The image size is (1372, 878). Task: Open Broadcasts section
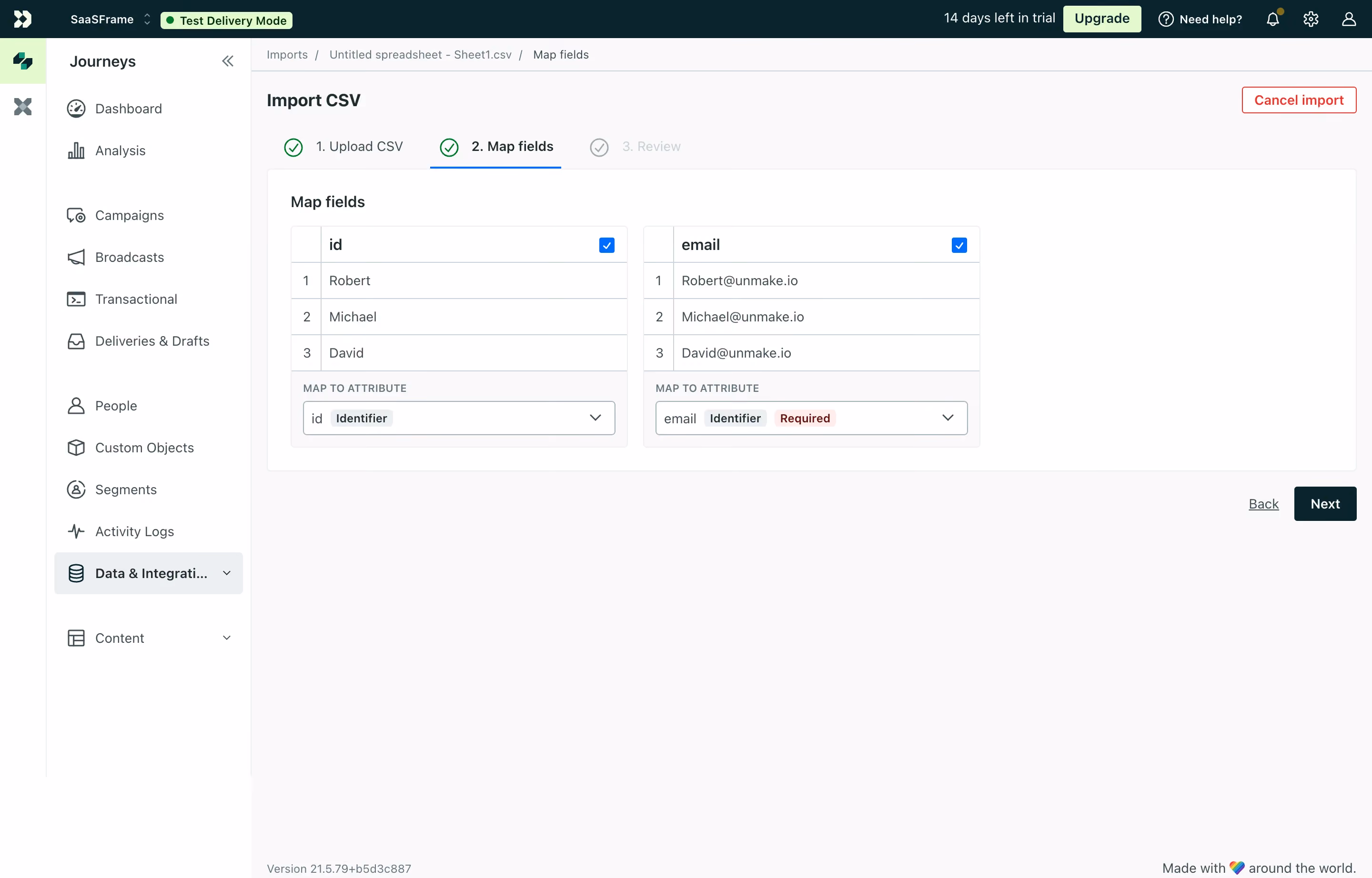click(148, 257)
